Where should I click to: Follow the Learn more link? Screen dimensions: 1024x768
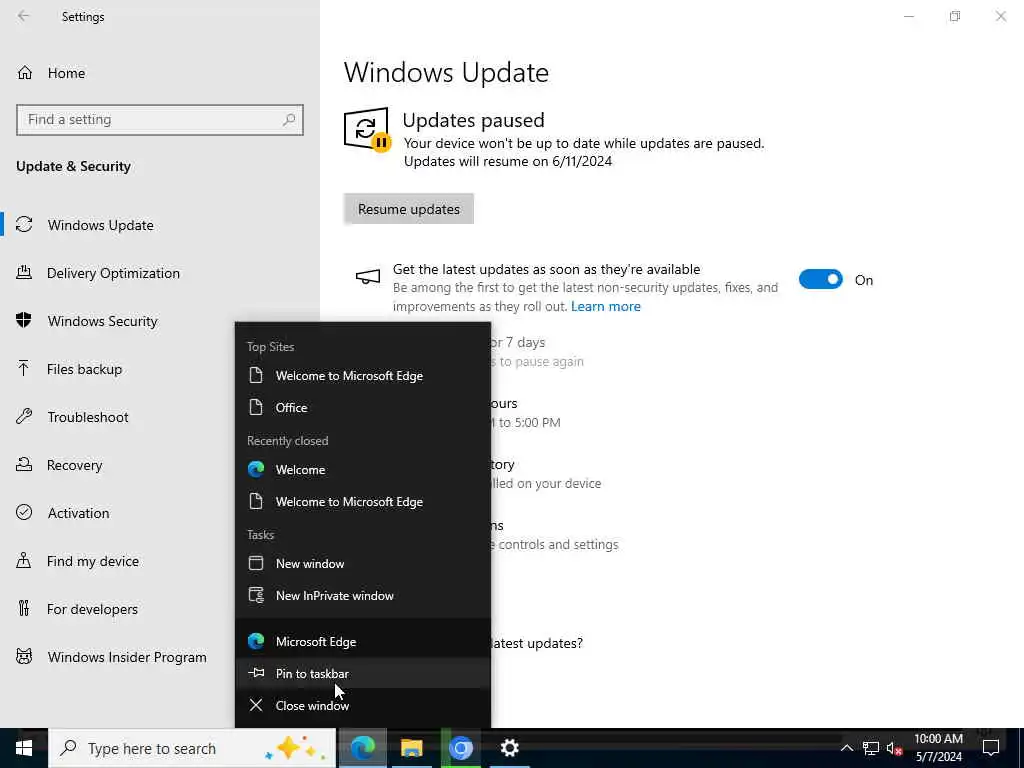pyautogui.click(x=605, y=306)
